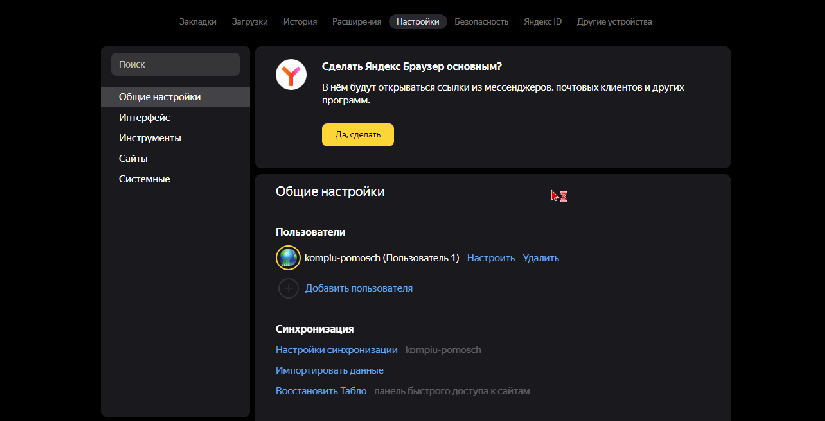Open the Другие устройства tab
The height and width of the screenshot is (421, 825).
coord(615,22)
